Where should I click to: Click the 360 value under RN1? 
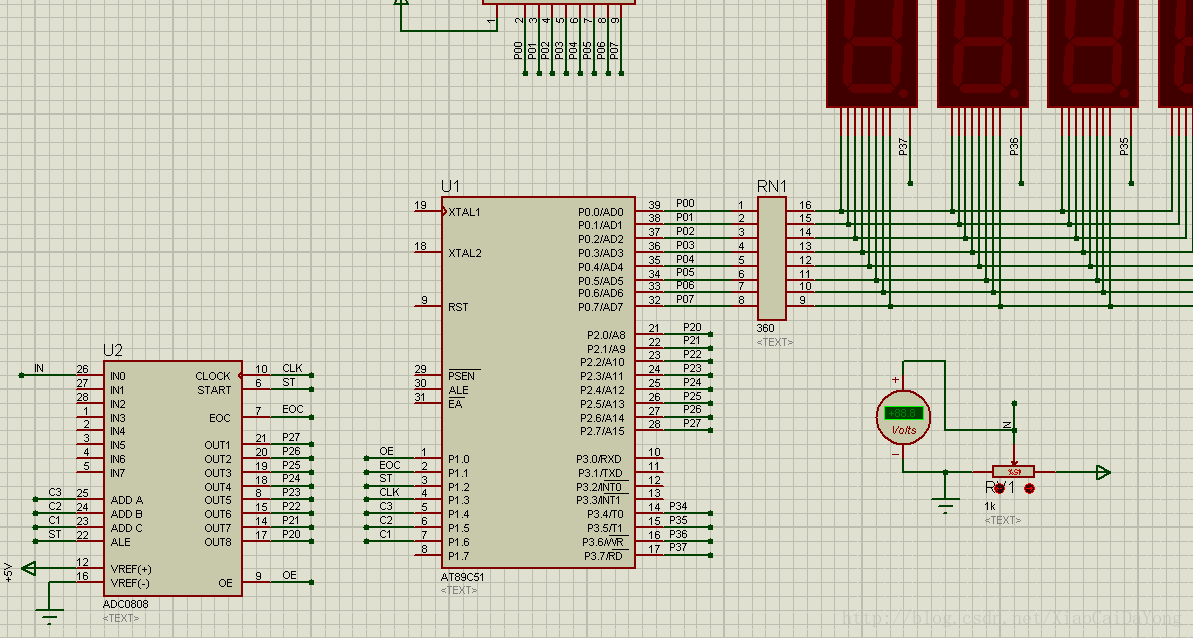(x=765, y=329)
